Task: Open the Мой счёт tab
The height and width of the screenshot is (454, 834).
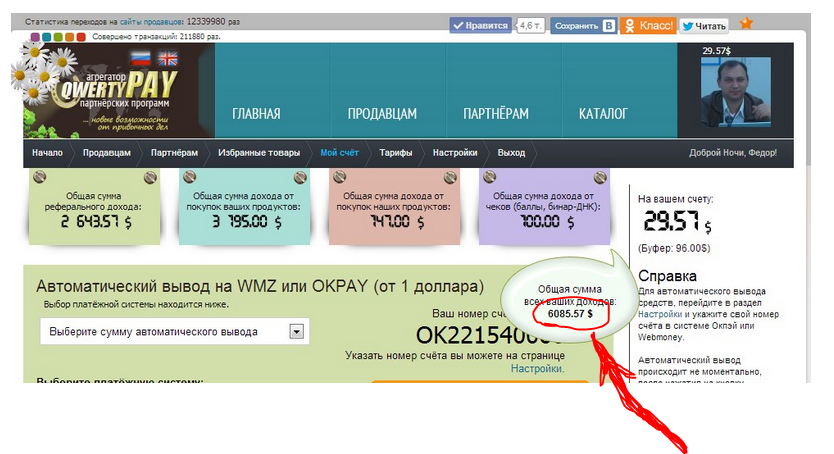Action: click(339, 153)
